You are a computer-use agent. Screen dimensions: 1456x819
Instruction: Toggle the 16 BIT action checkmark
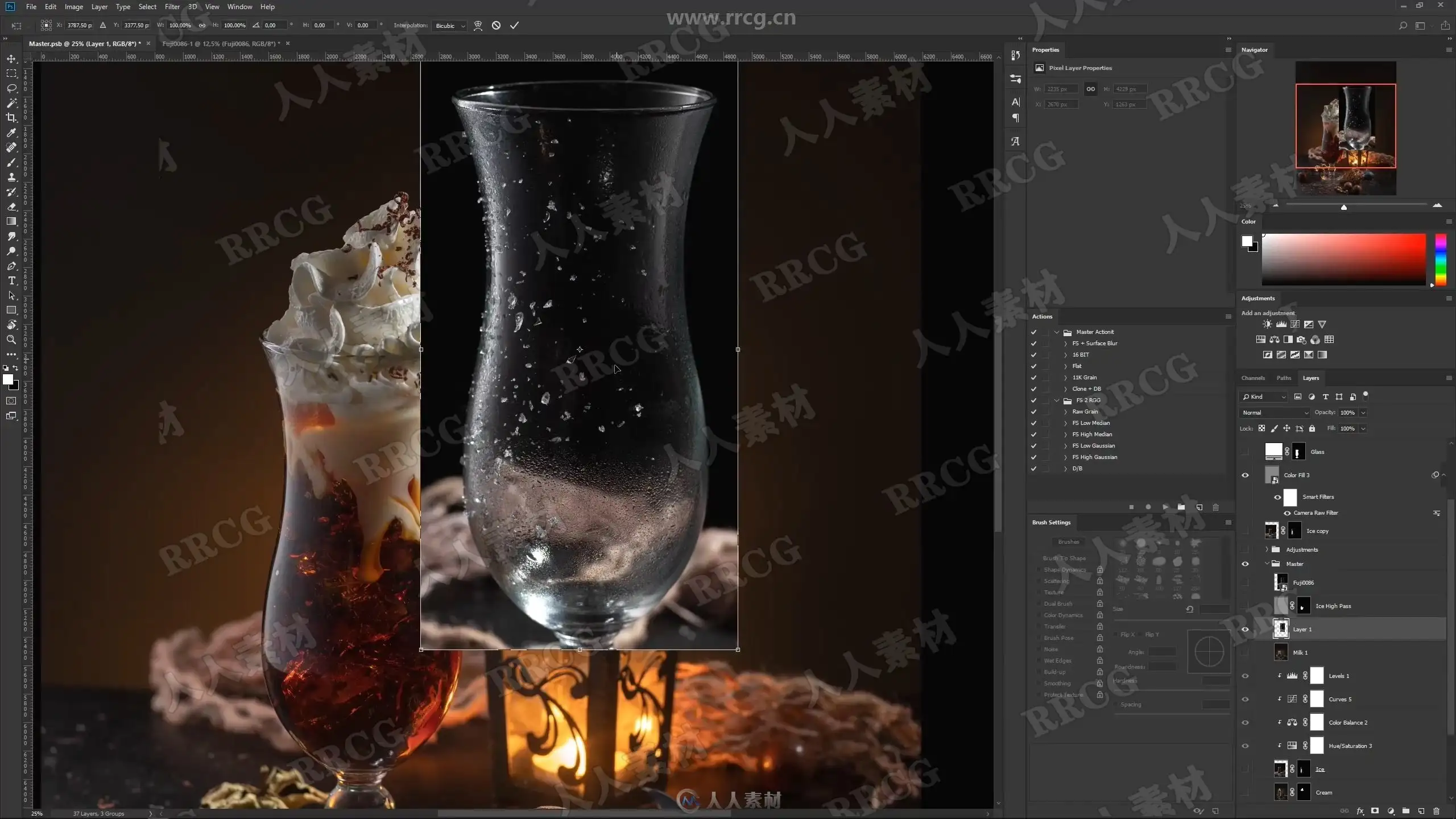click(1033, 354)
